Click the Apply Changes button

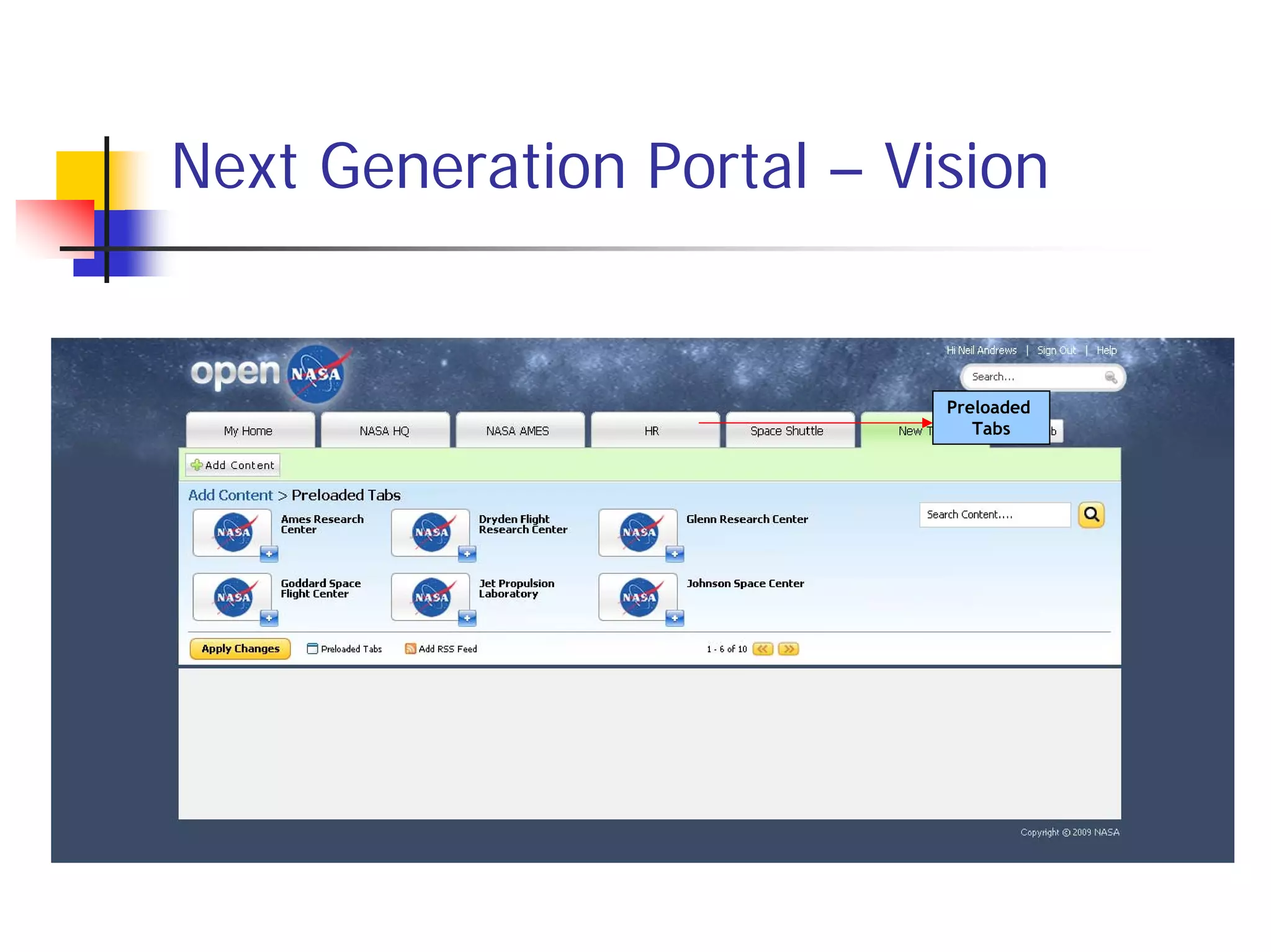pyautogui.click(x=240, y=649)
